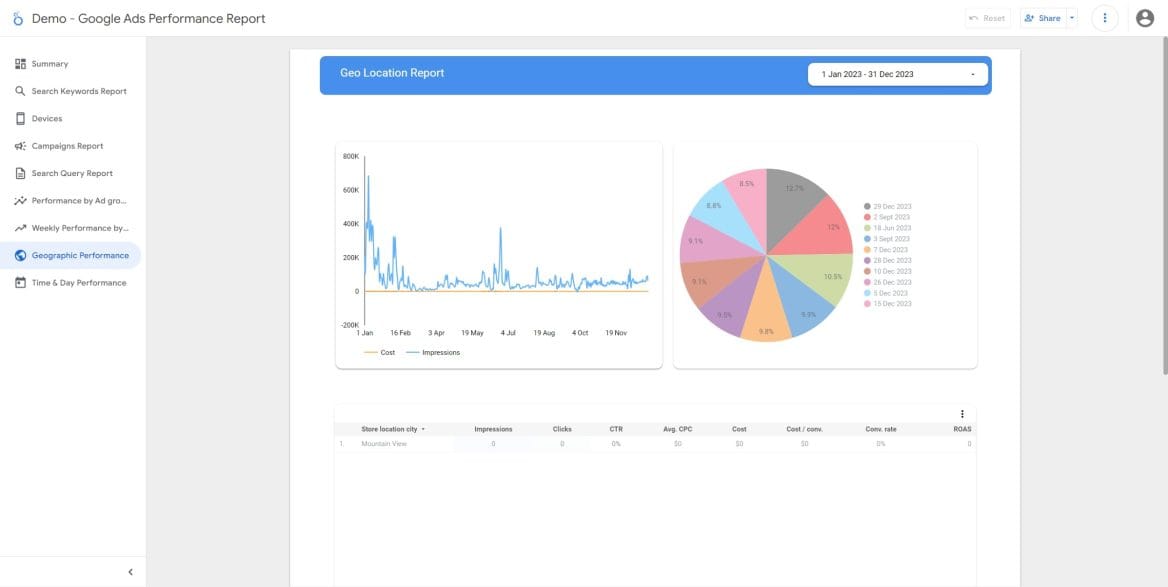Screen dimensions: 1168x587
Task: Click the Devices phone icon
Action: (x=20, y=118)
